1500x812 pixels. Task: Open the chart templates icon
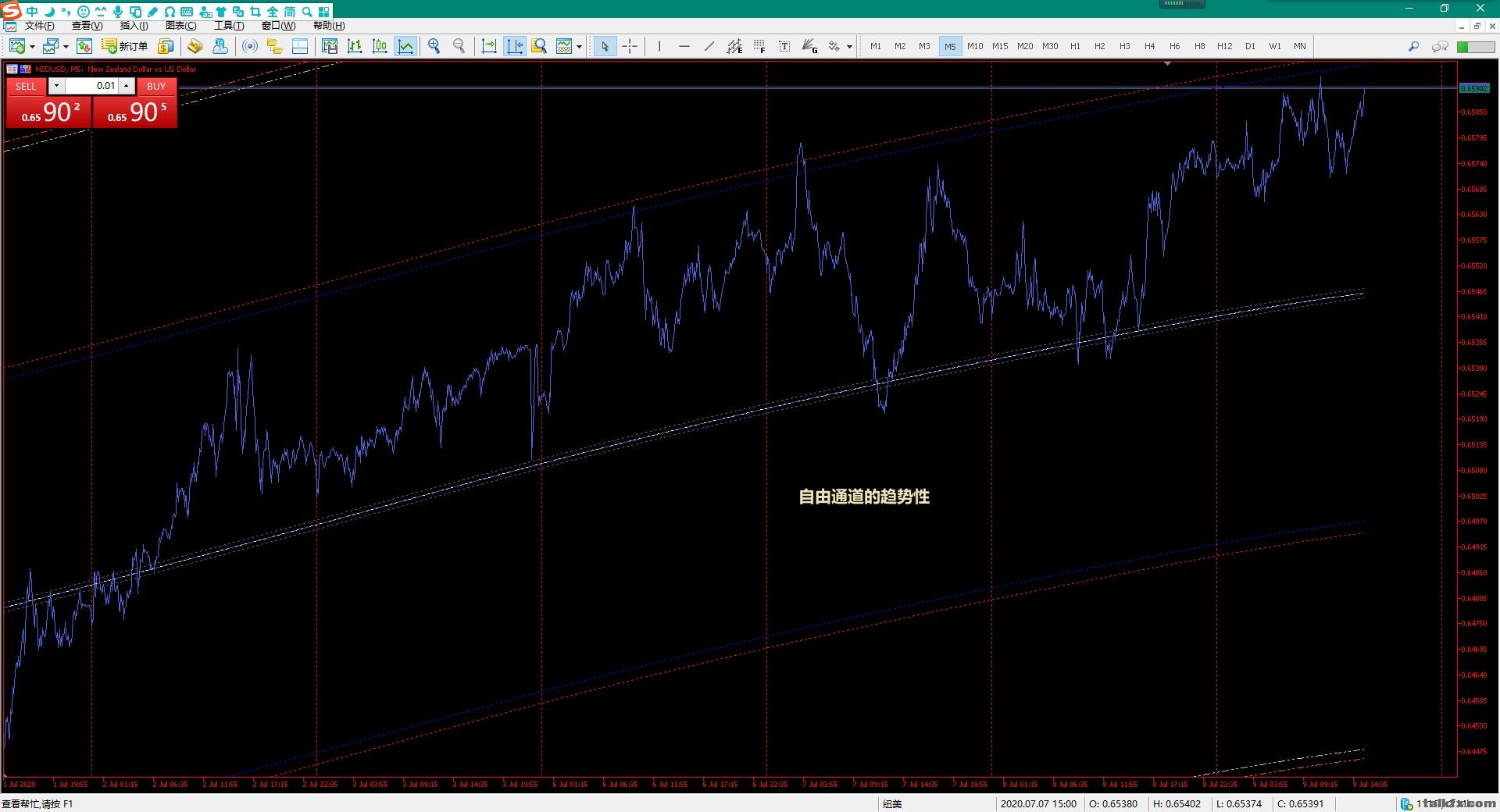pos(564,47)
